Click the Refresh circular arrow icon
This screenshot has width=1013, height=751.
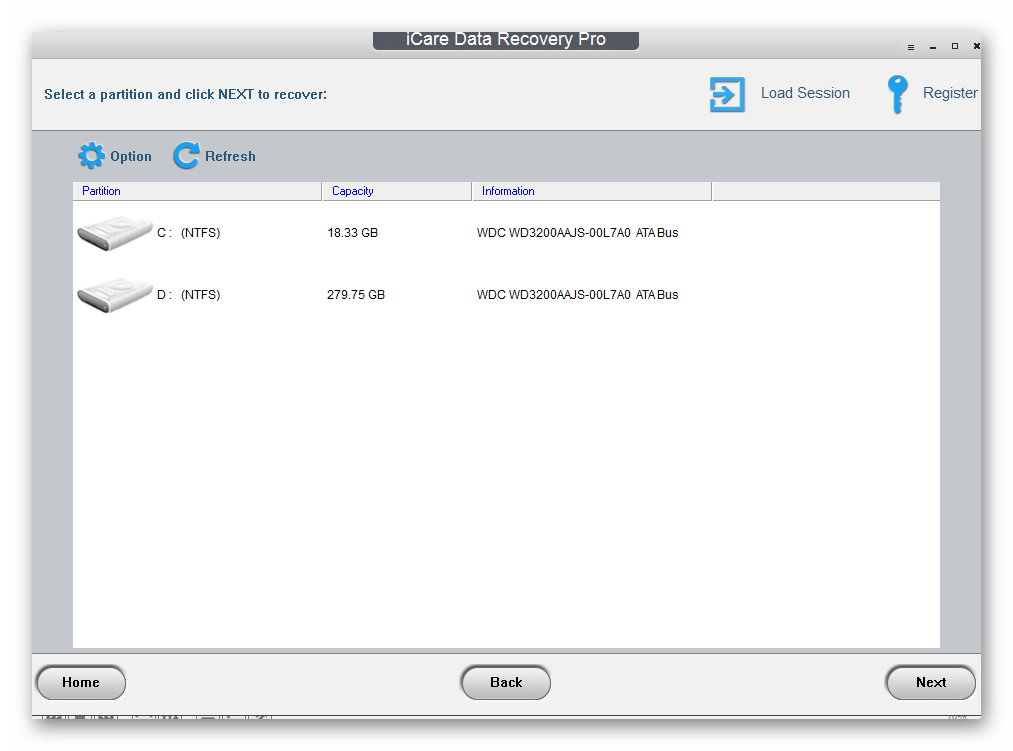point(187,156)
